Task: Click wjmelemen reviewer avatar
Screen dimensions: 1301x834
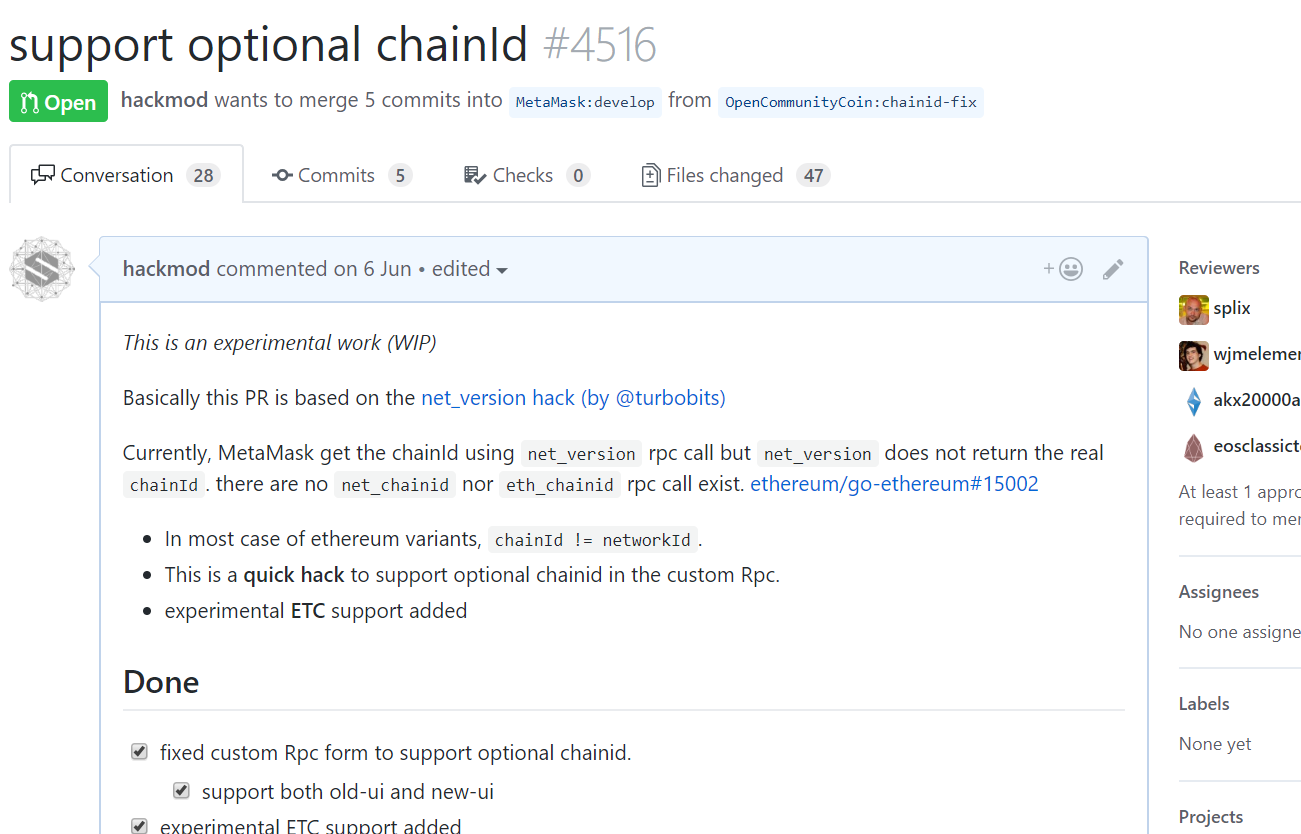Action: 1194,355
